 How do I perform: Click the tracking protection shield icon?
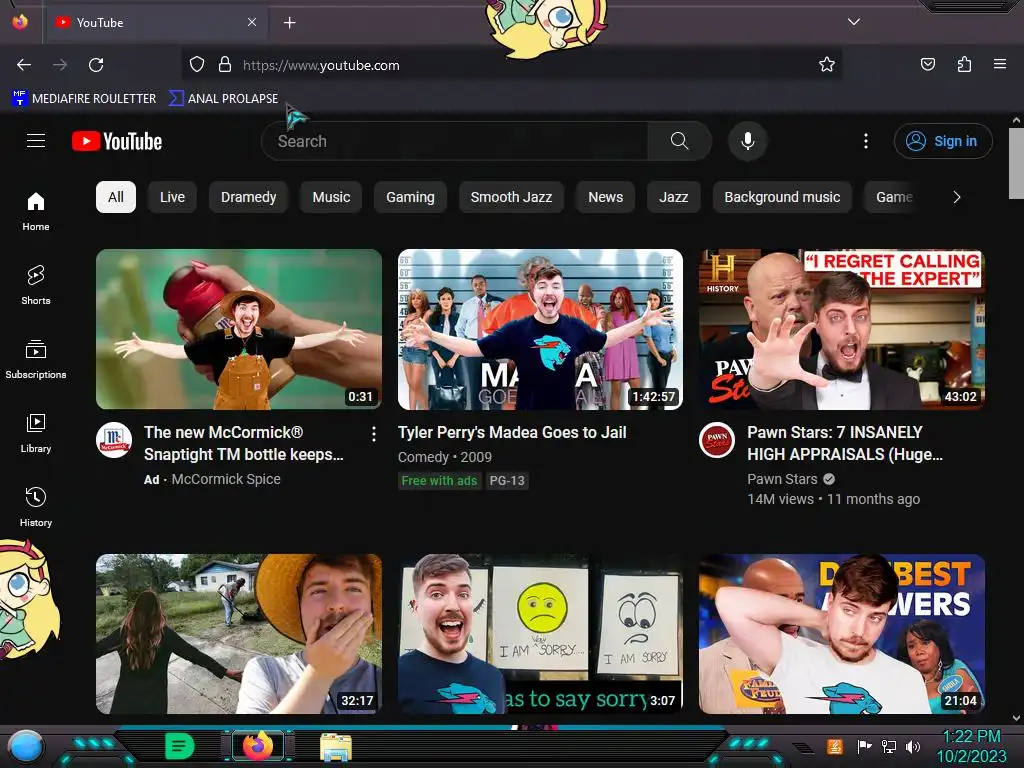coord(197,65)
